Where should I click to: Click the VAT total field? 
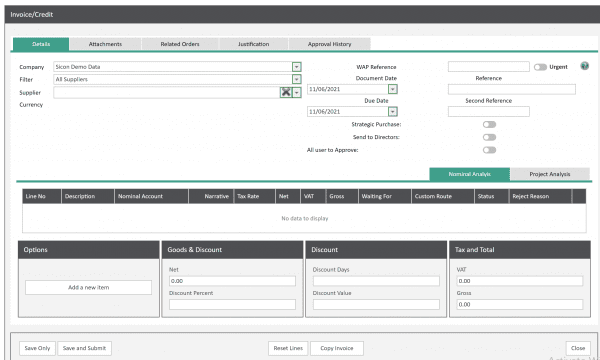[520, 281]
